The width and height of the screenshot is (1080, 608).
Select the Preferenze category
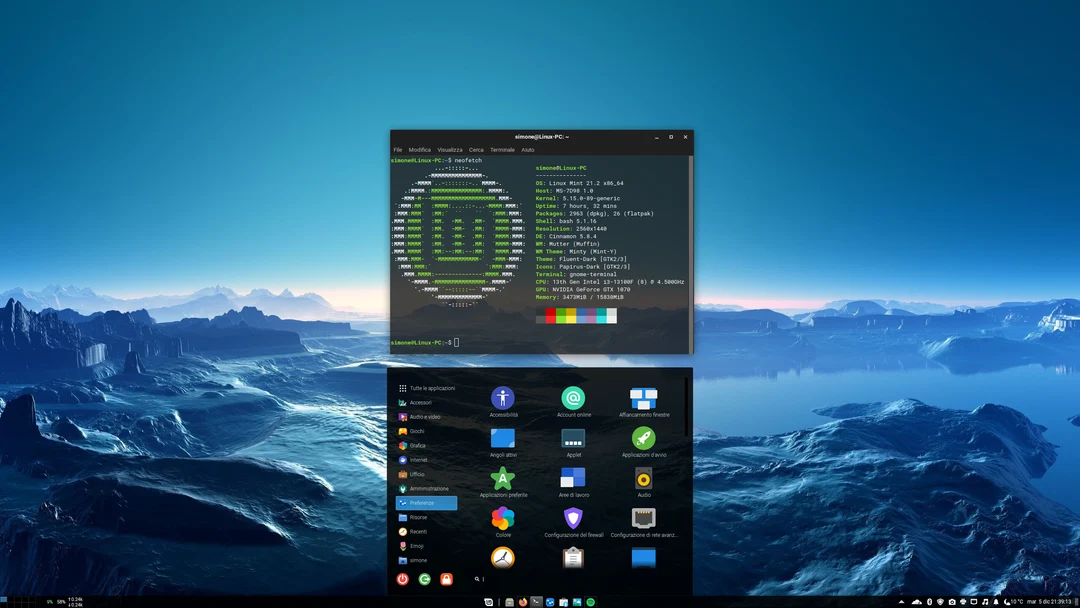(x=426, y=503)
